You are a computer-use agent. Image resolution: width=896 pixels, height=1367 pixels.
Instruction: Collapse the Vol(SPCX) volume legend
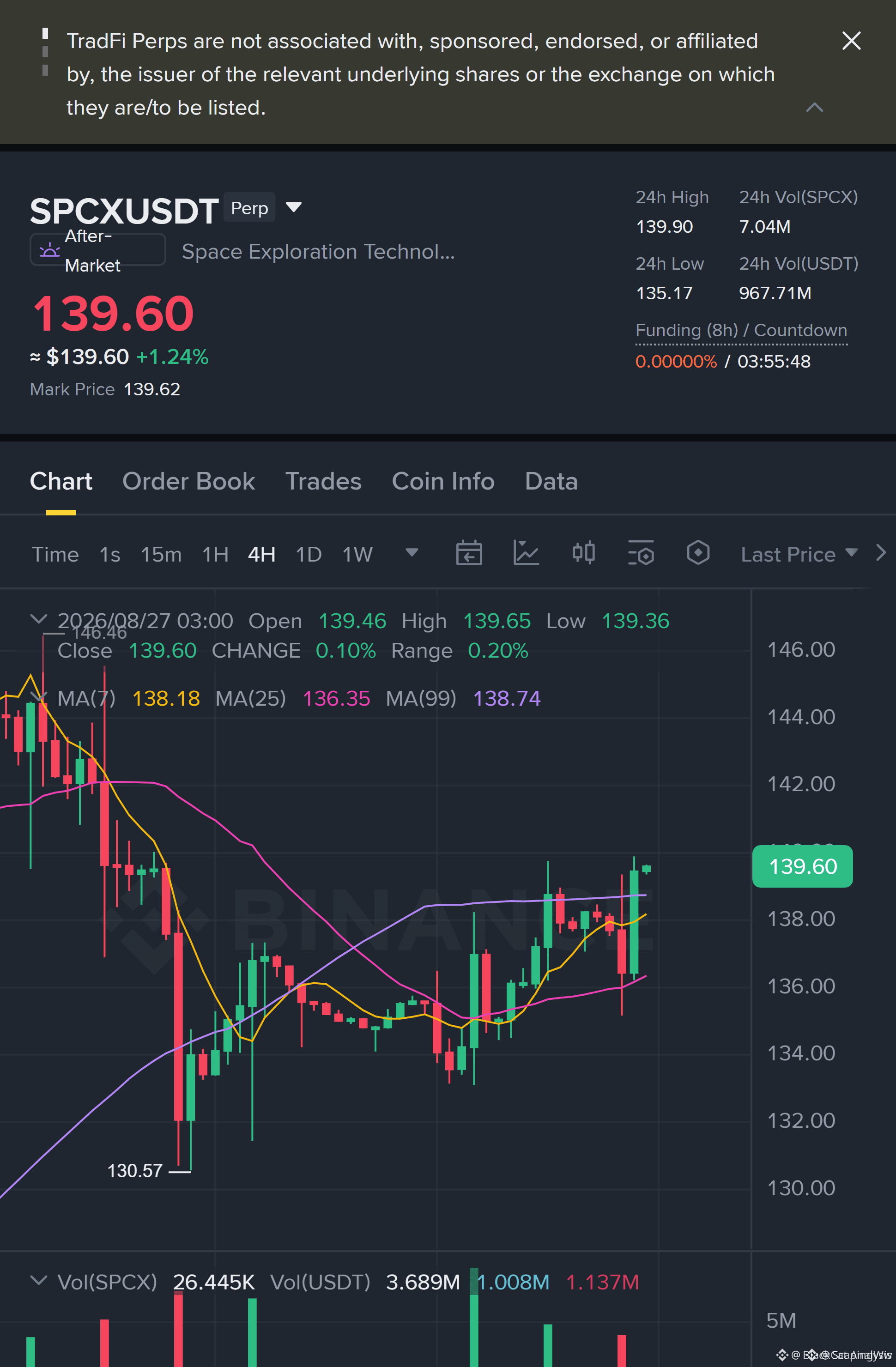coord(38,1280)
